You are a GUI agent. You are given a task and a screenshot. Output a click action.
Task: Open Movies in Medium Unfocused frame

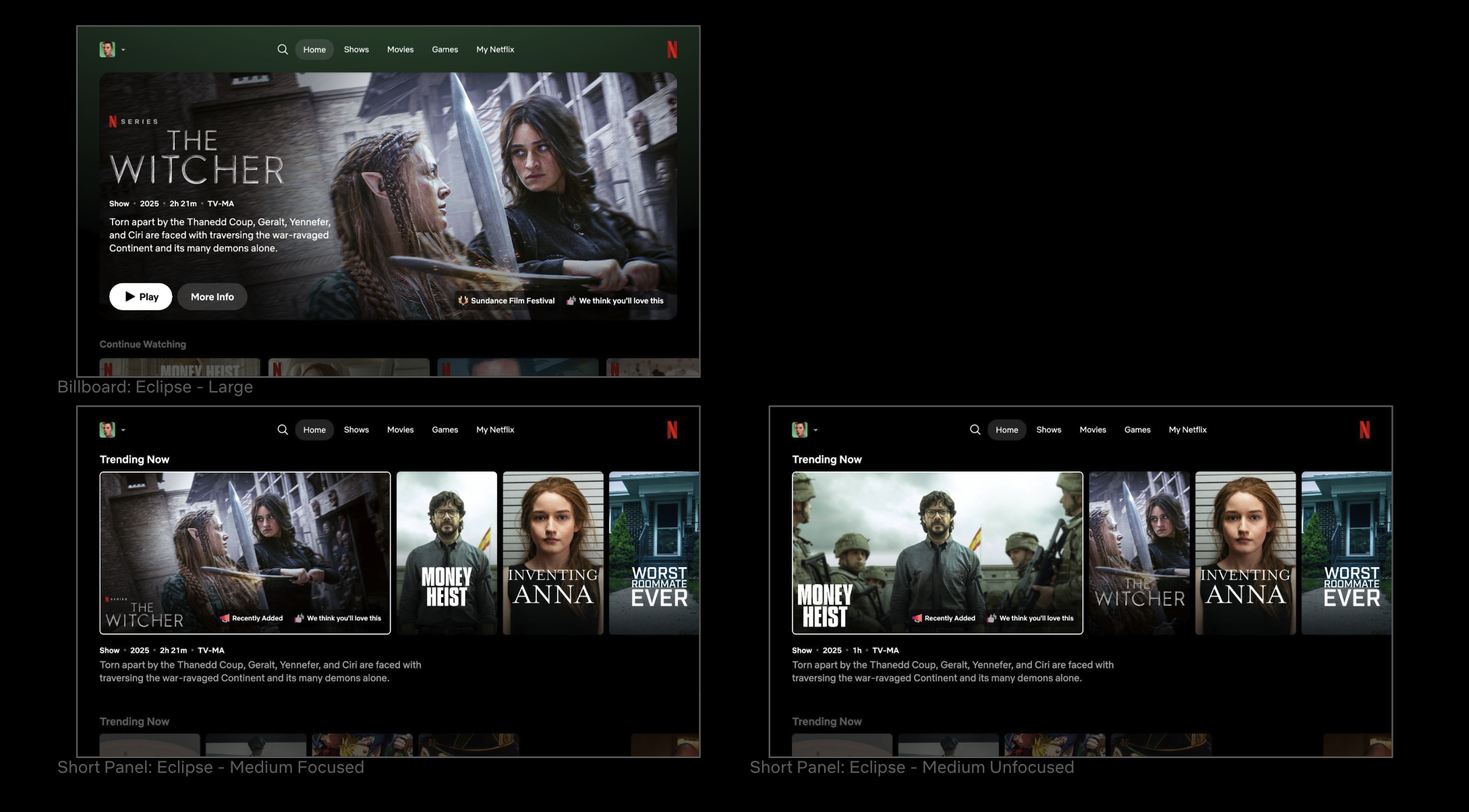[1093, 430]
